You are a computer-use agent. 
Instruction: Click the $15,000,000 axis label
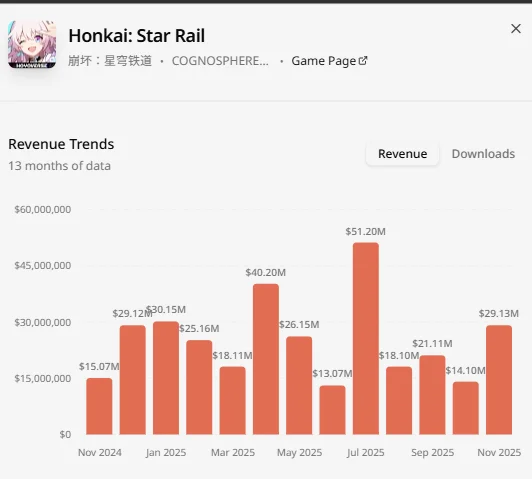43,379
